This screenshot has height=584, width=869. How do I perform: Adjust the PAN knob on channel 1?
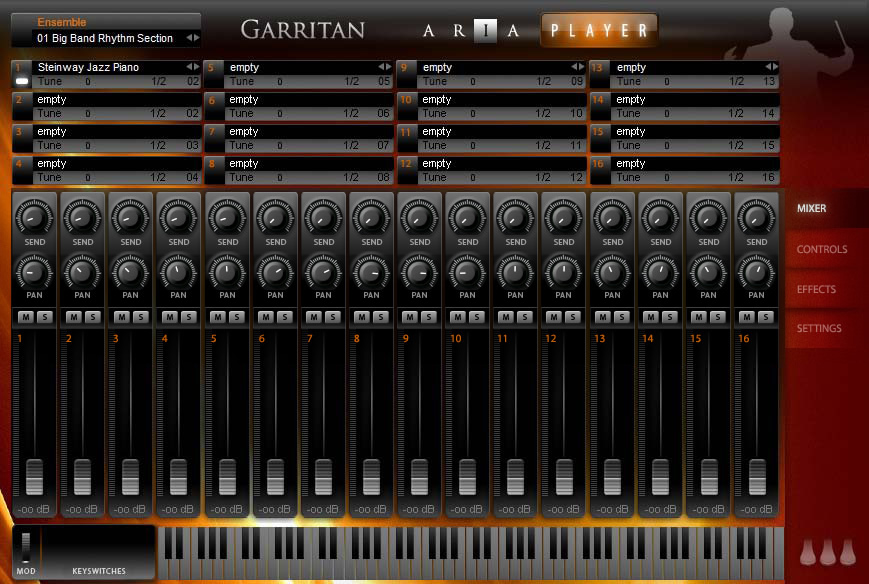coord(34,271)
